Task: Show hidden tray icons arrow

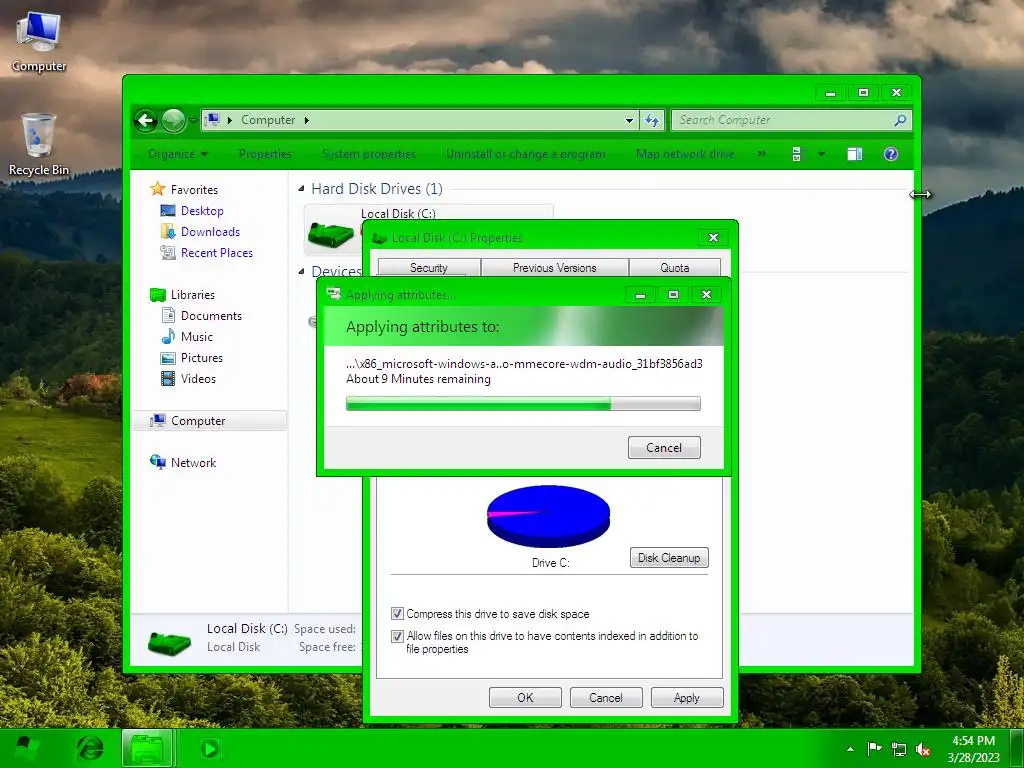Action: pos(850,749)
